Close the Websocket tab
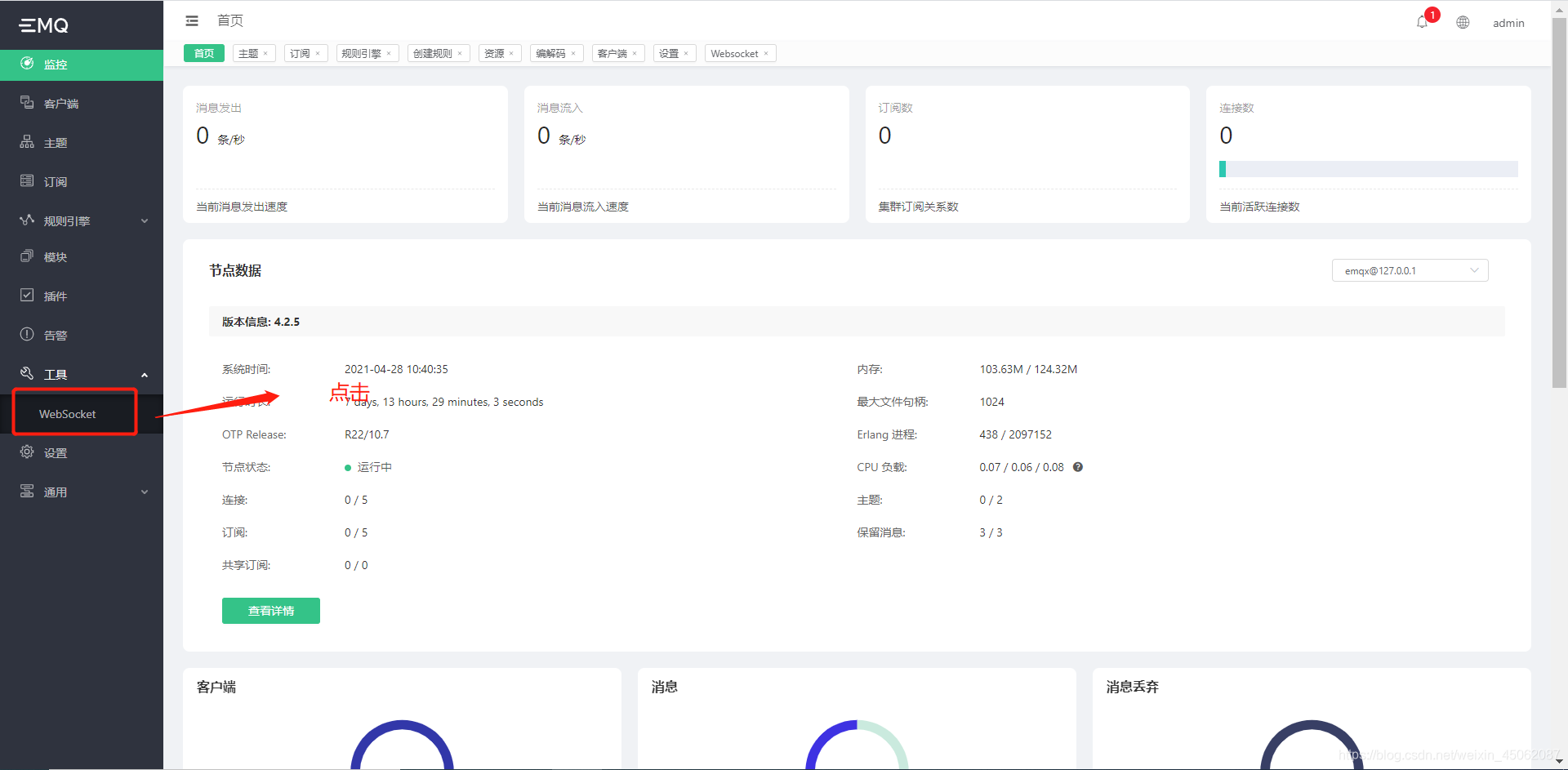Viewport: 1568px width, 770px height. pos(766,54)
